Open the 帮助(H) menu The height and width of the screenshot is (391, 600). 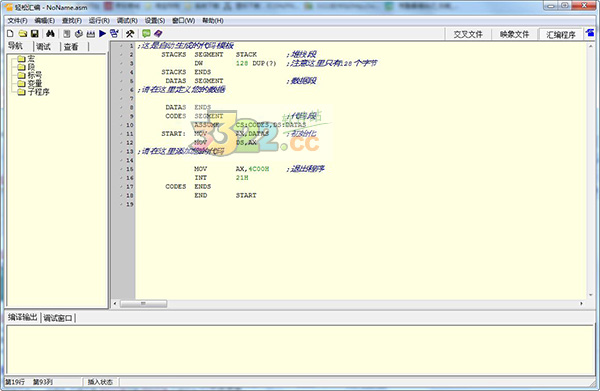213,21
